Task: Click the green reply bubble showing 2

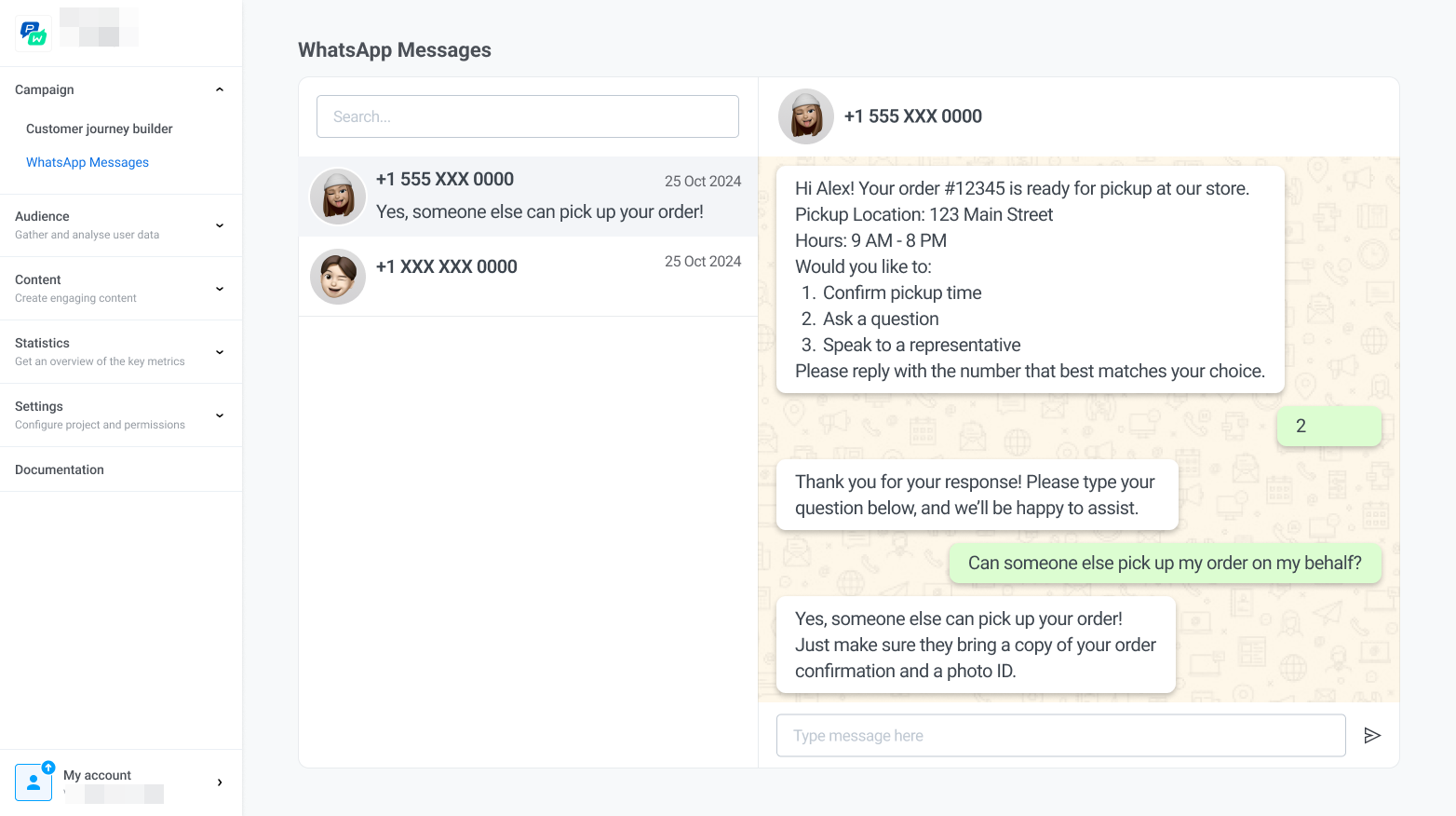Action: (x=1328, y=426)
